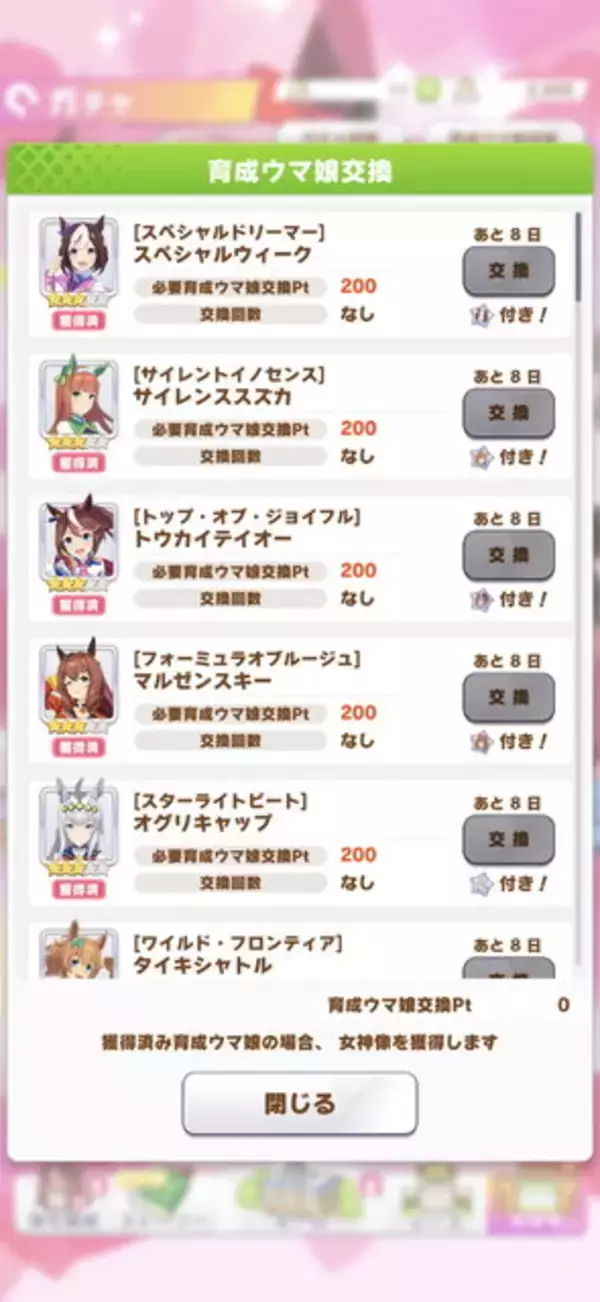Tap piece icon beside Maruzensky 付き
This screenshot has width=600, height=1302.
pos(482,742)
